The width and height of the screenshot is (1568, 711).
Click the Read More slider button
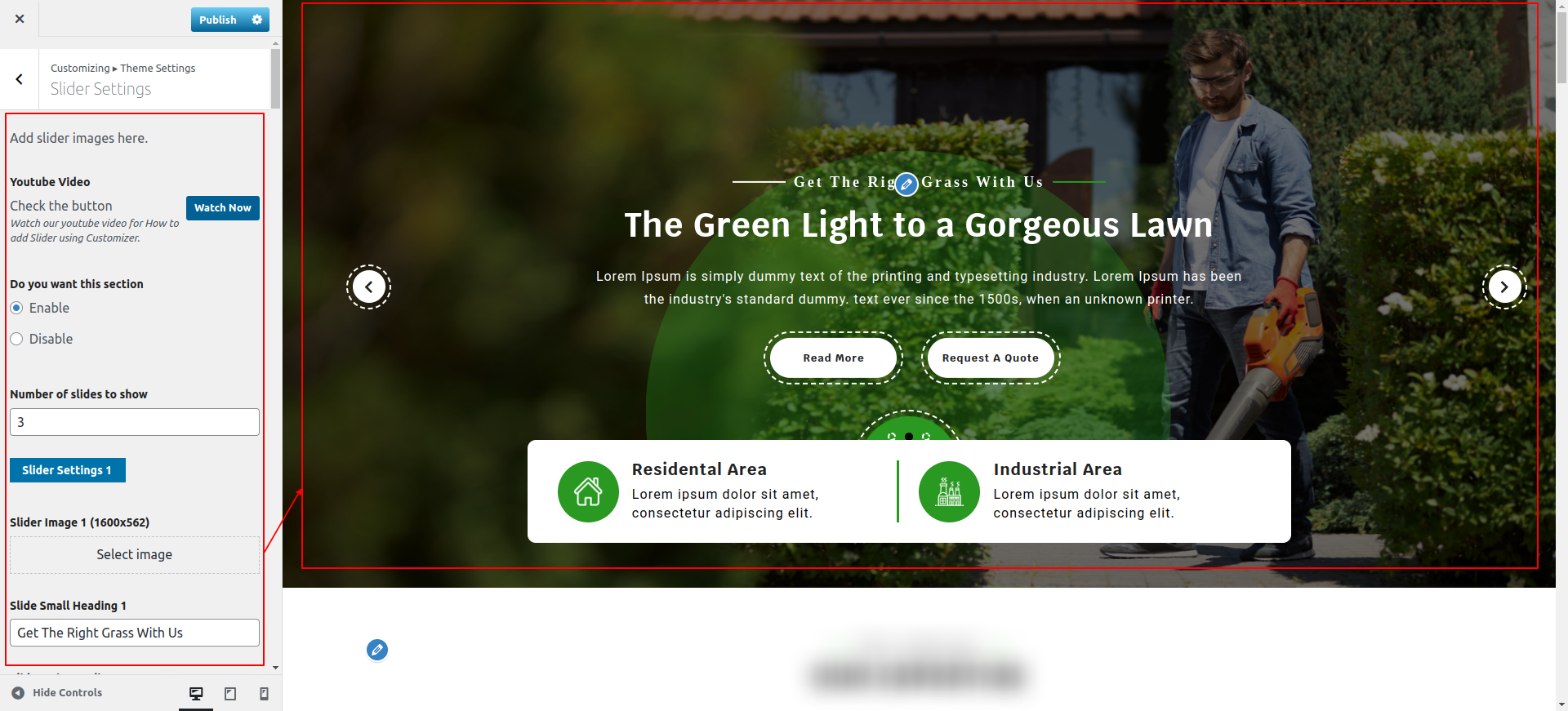coord(833,358)
